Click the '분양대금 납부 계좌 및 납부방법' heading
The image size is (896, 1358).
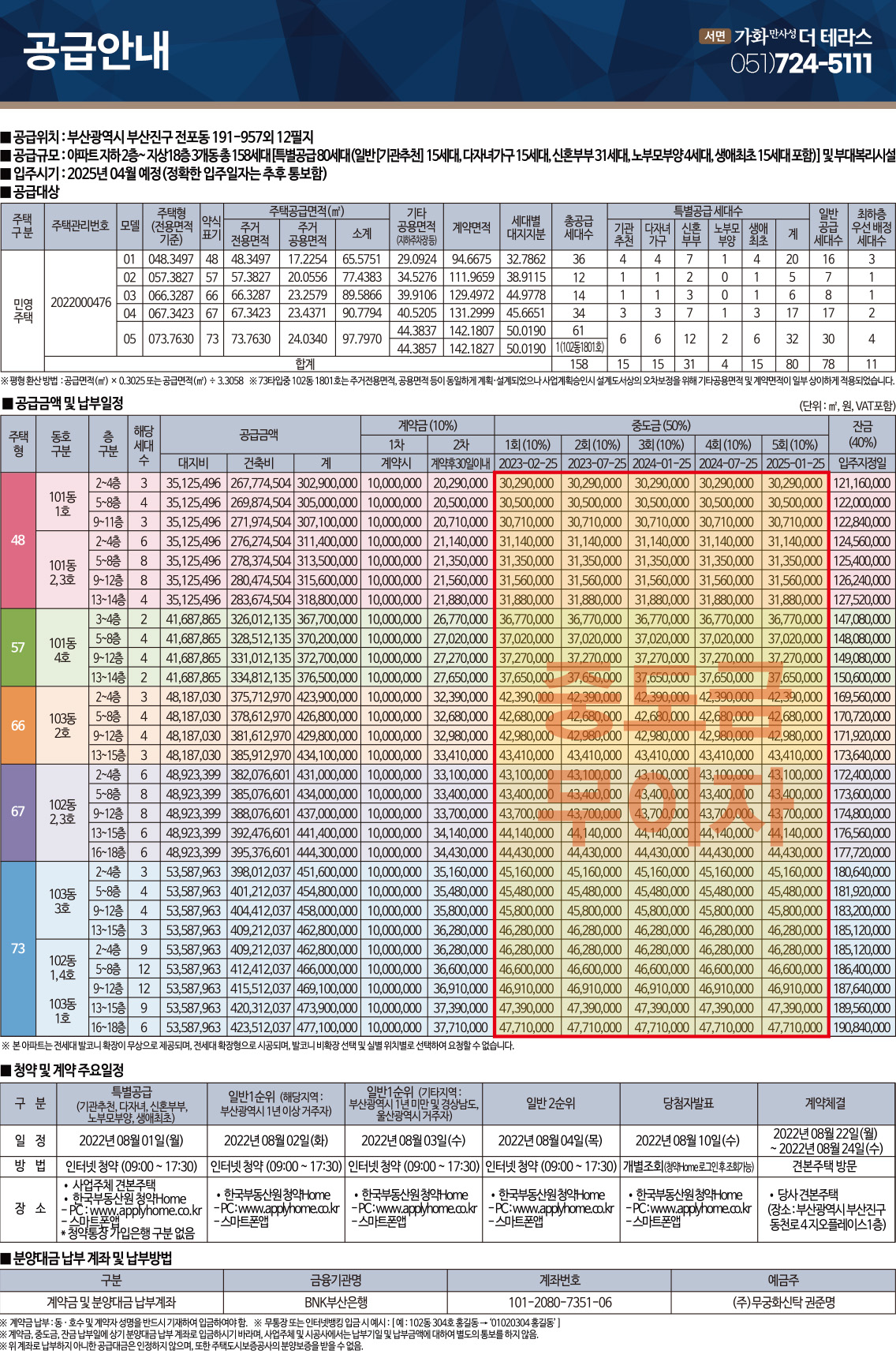[87, 1258]
